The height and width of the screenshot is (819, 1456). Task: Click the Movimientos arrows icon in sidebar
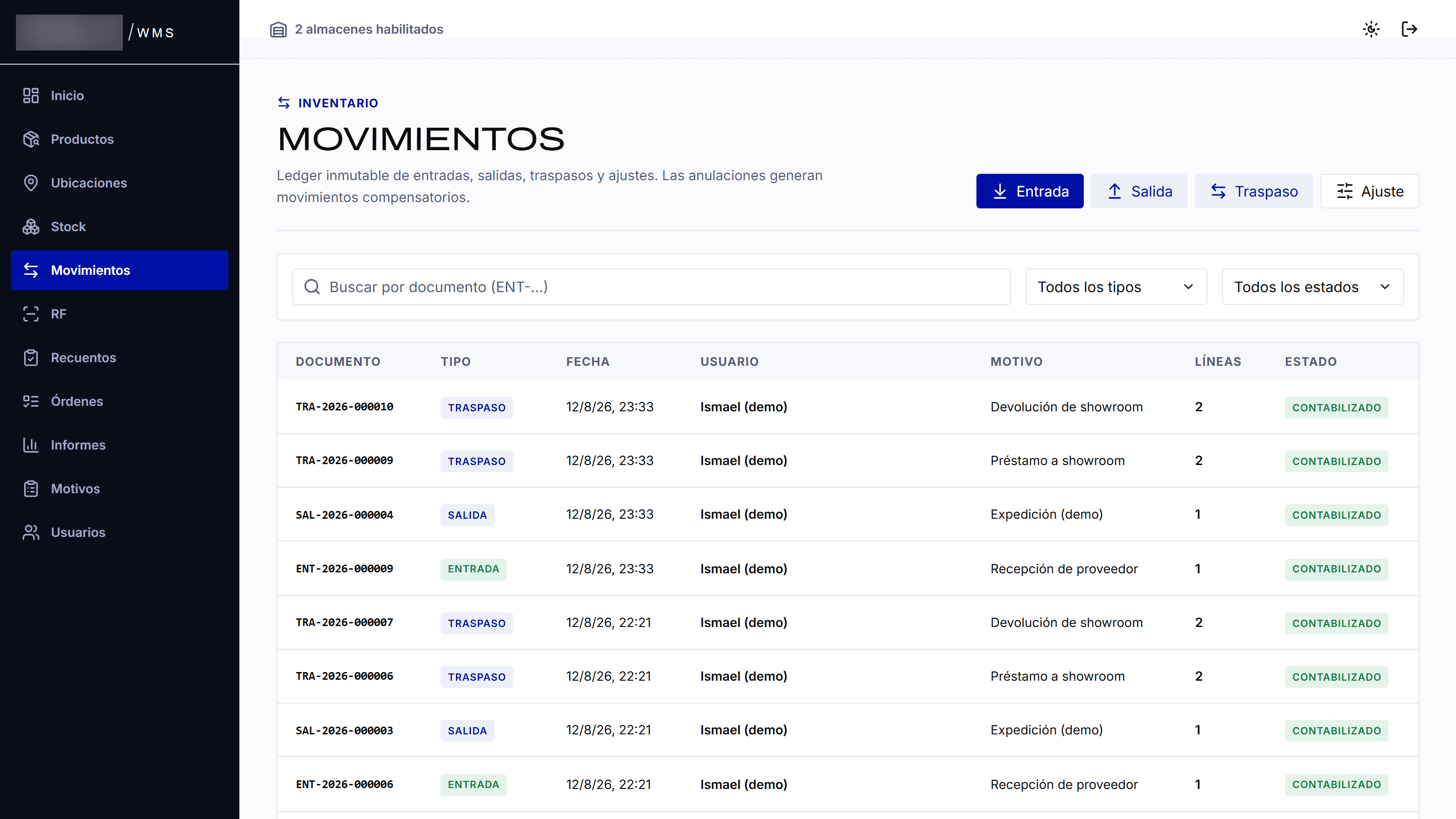tap(30, 270)
